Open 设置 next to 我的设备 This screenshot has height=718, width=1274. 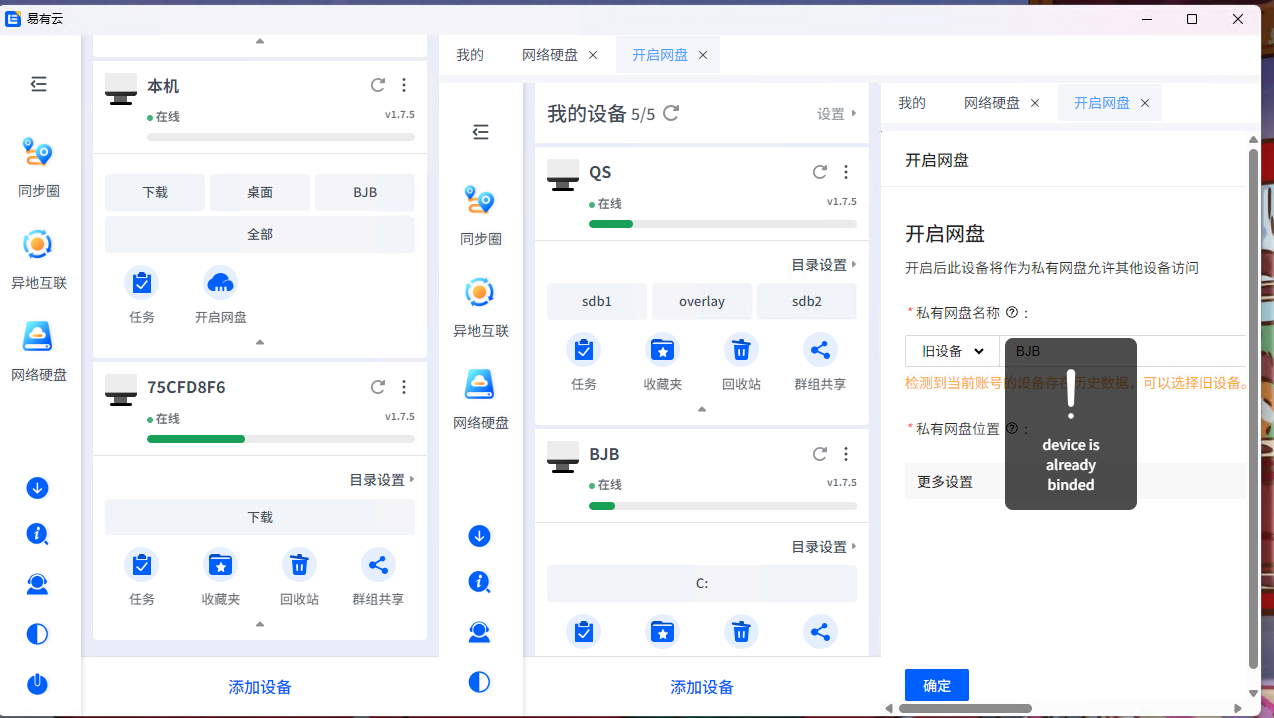tap(836, 114)
